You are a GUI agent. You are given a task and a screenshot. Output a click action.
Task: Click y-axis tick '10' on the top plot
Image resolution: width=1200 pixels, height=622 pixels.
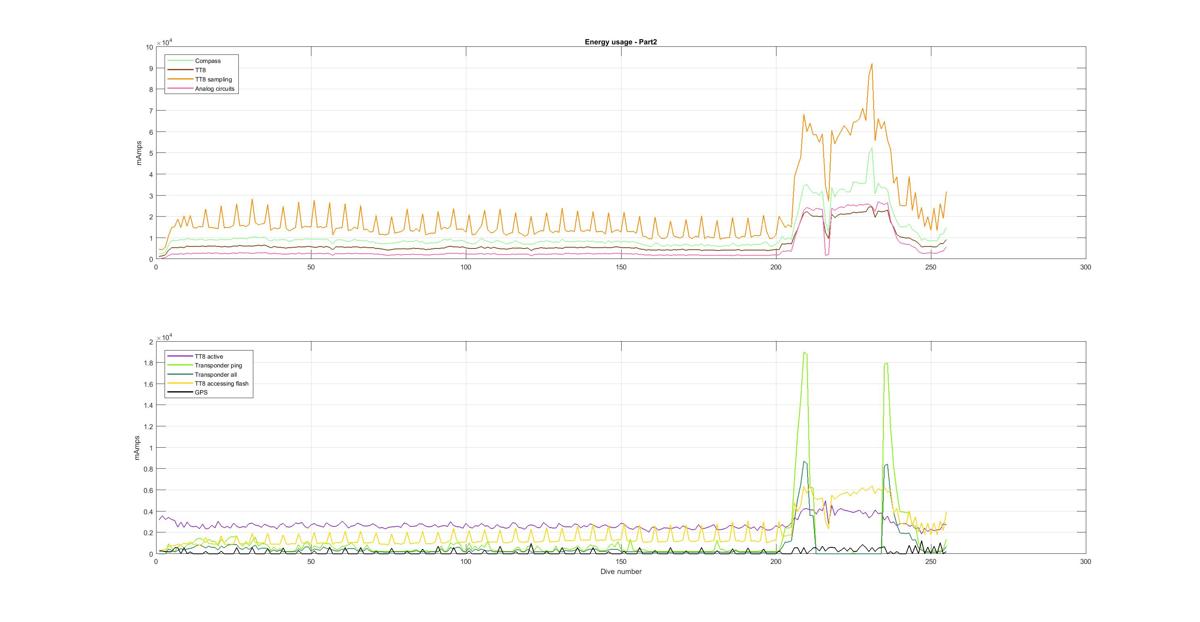pos(149,47)
